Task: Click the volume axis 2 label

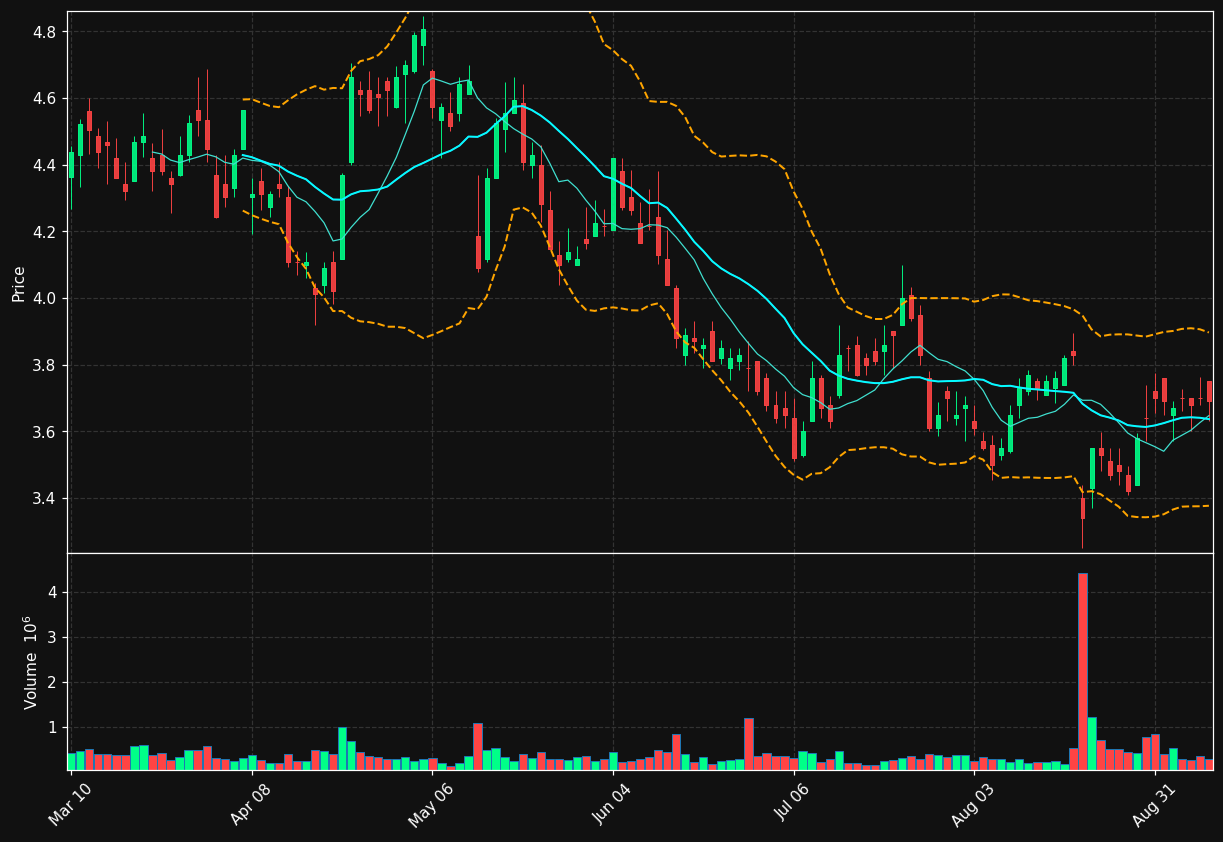Action: click(x=52, y=682)
